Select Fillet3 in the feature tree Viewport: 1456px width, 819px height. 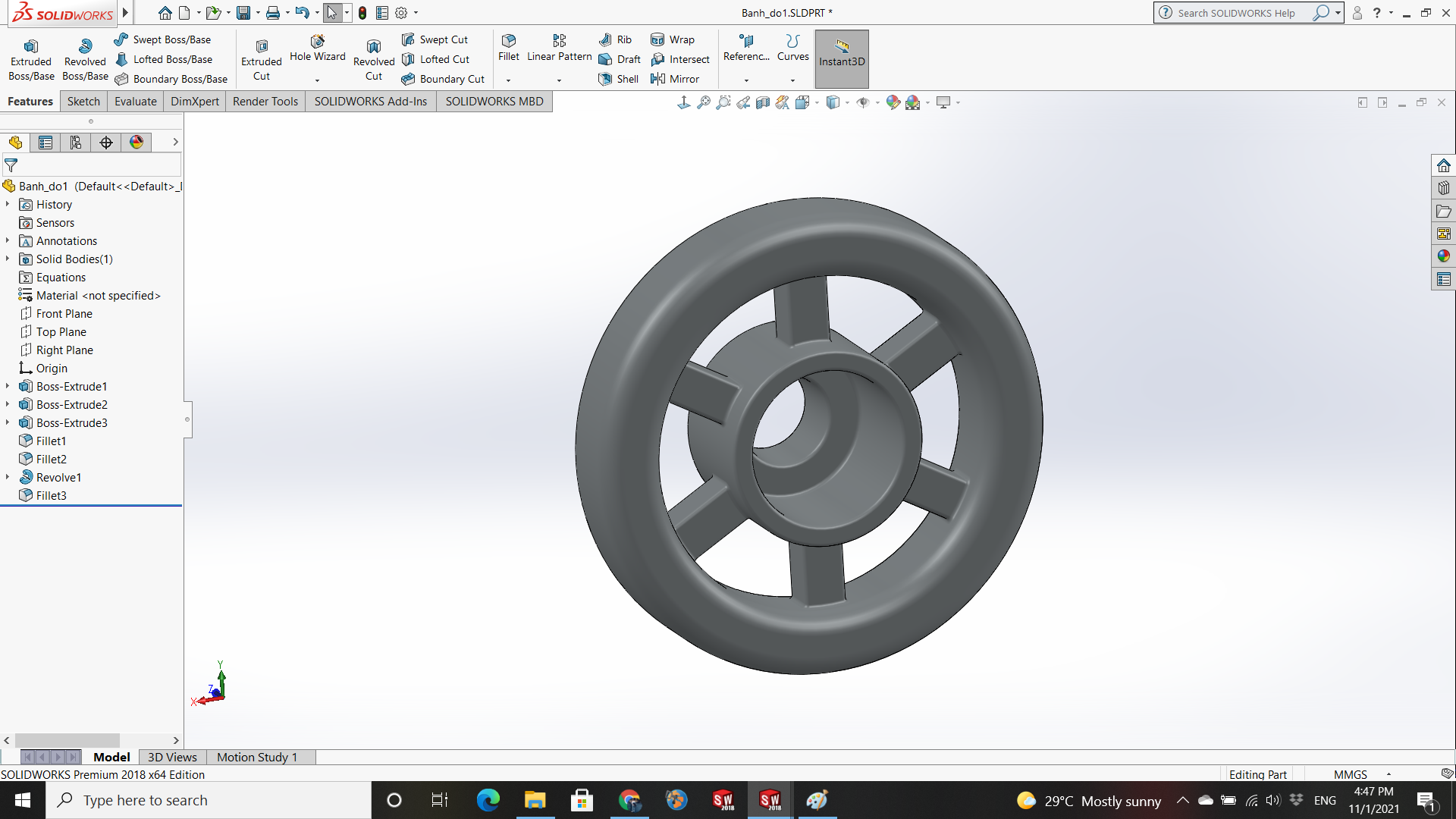coord(51,495)
